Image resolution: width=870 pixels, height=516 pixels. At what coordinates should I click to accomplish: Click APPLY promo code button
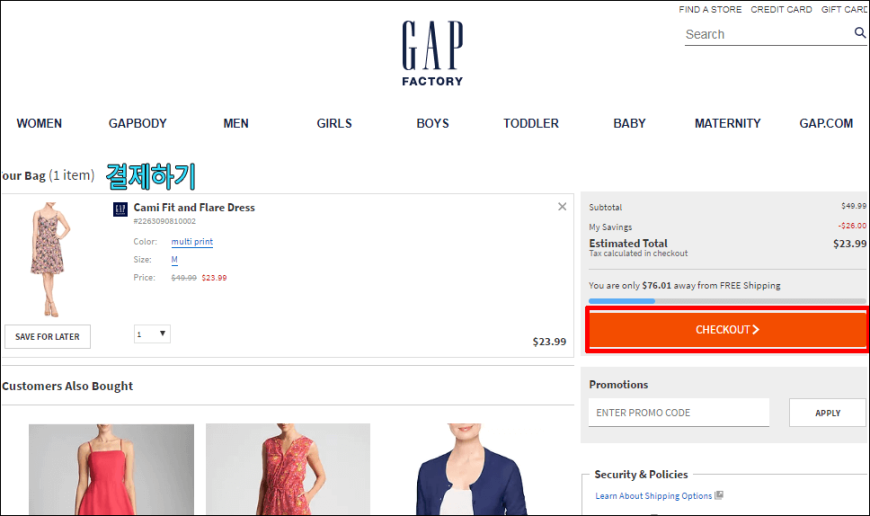point(827,413)
